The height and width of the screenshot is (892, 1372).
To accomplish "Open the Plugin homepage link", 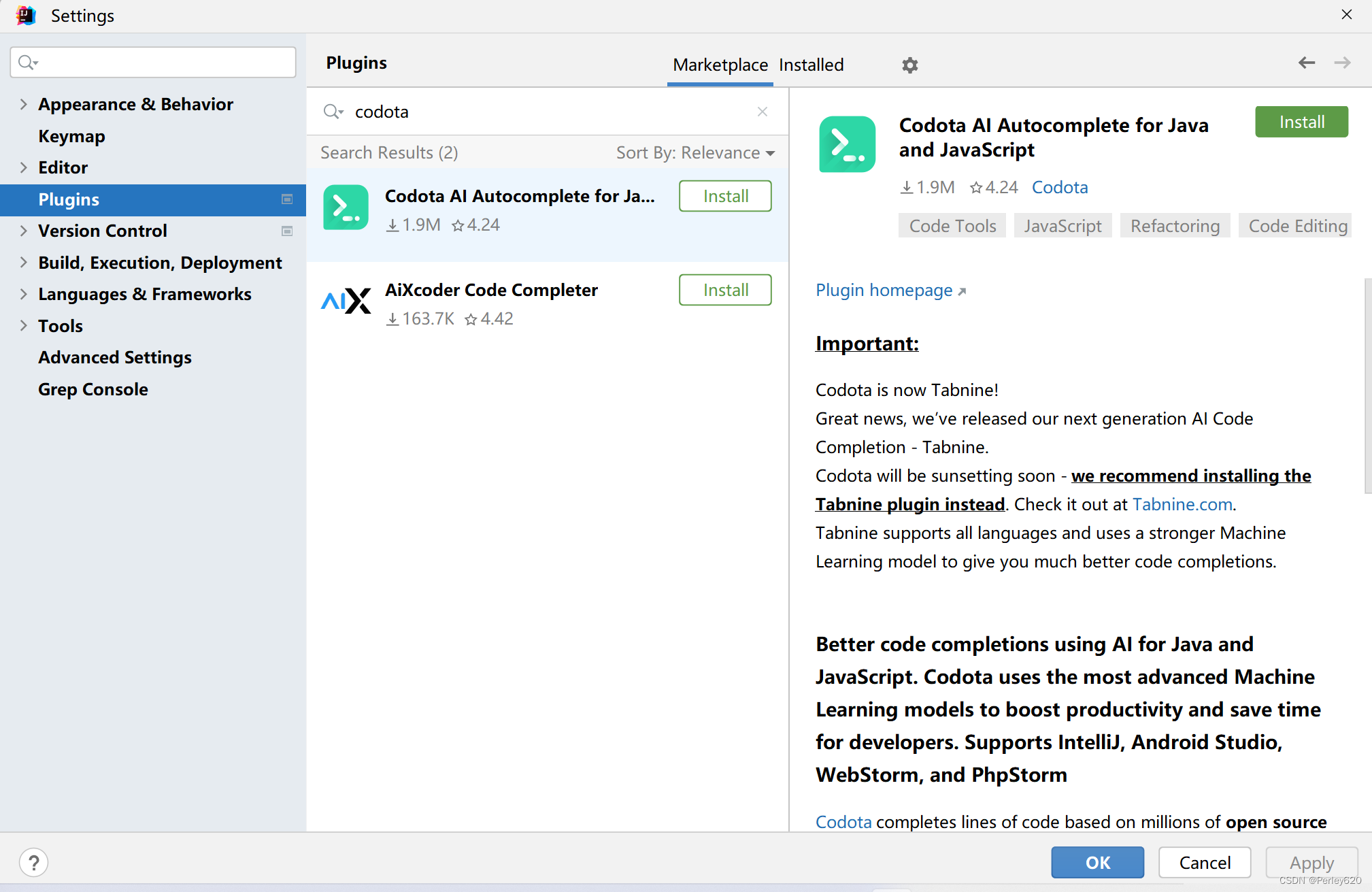I will click(x=890, y=290).
